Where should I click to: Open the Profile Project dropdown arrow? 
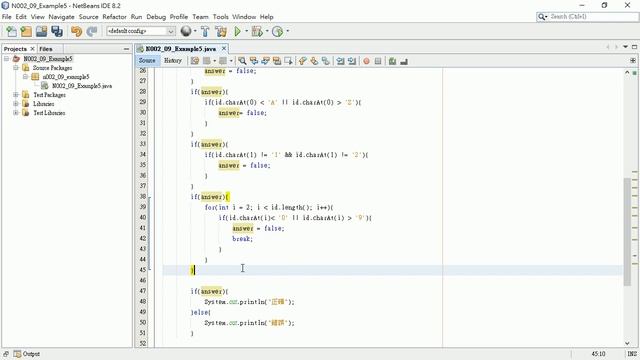click(x=287, y=31)
